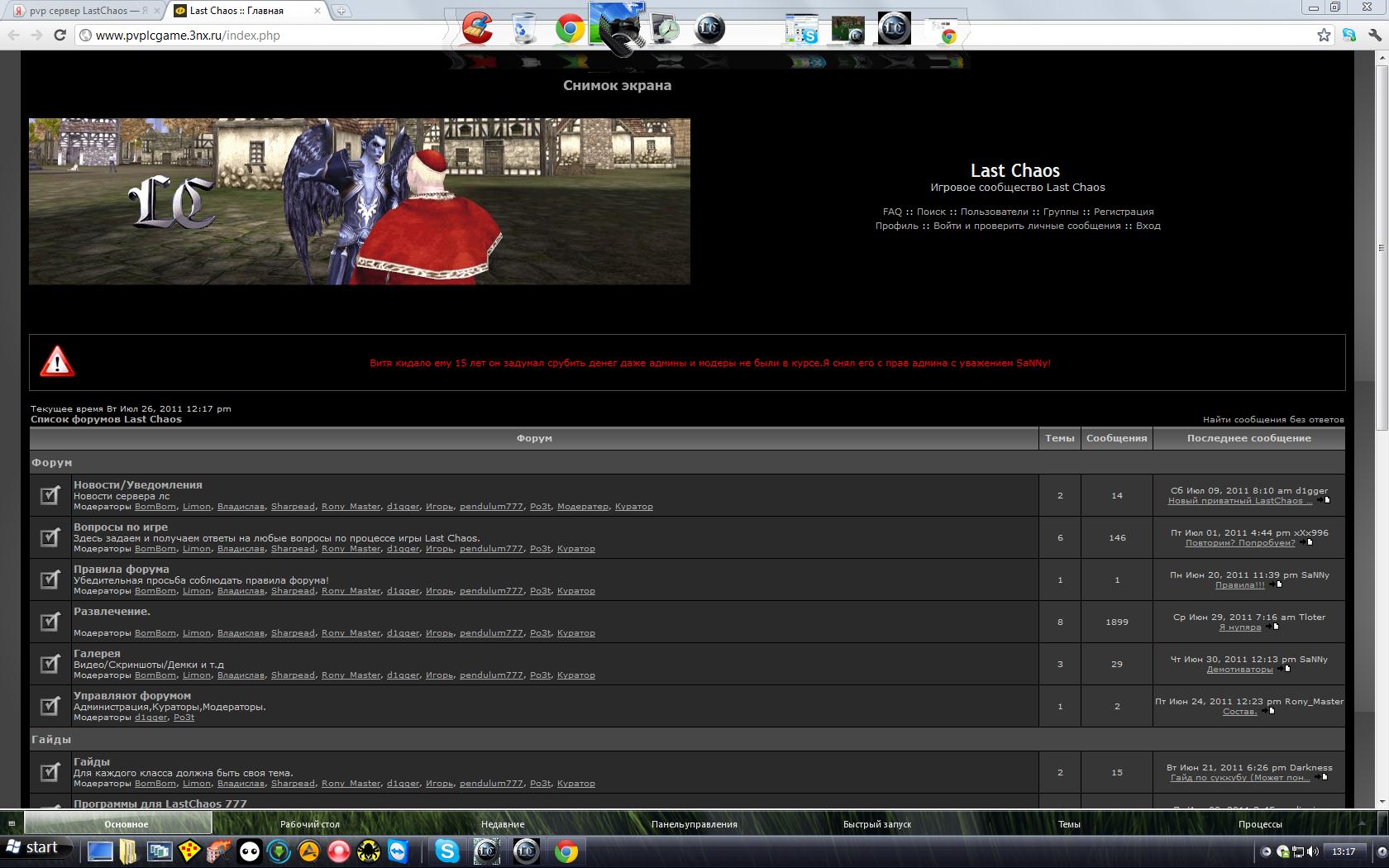Screen dimensions: 1389x868
Task: Open the Skype taskbar button
Action: [446, 851]
